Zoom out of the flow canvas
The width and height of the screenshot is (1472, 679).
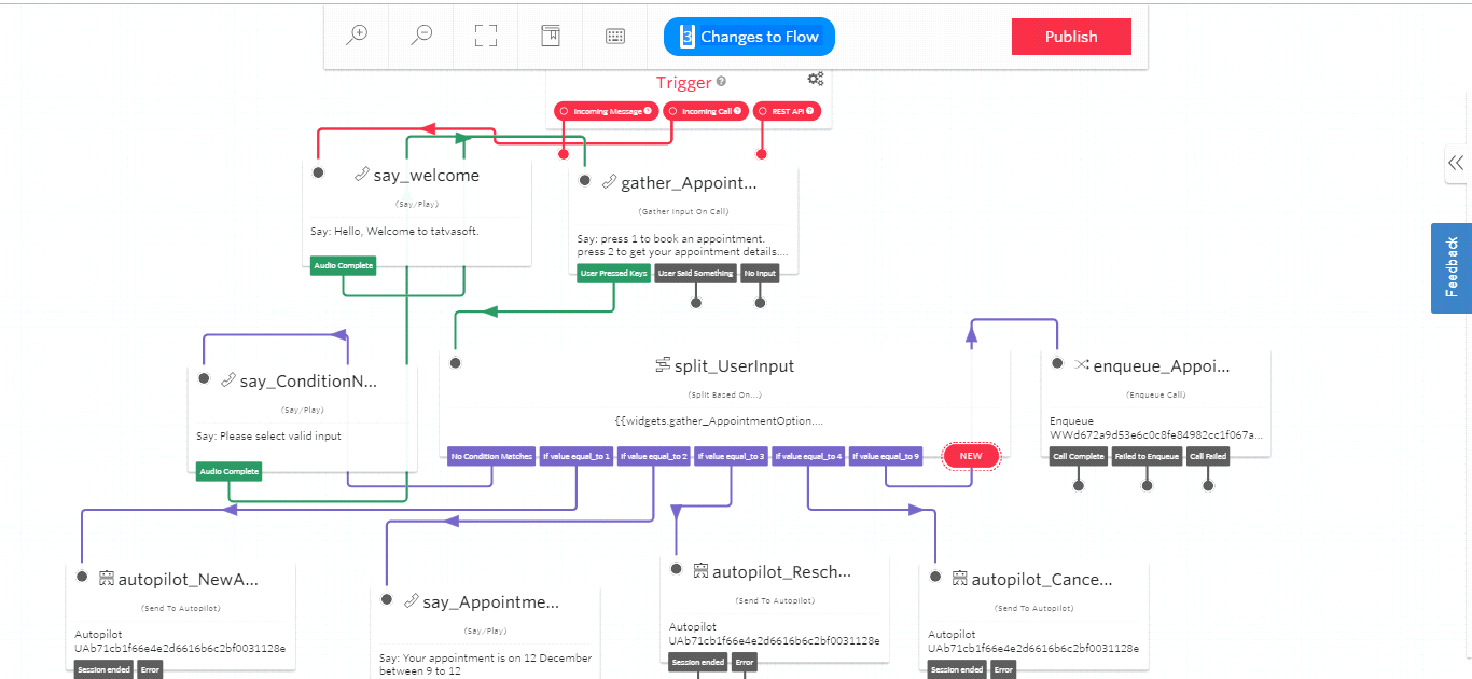click(420, 33)
